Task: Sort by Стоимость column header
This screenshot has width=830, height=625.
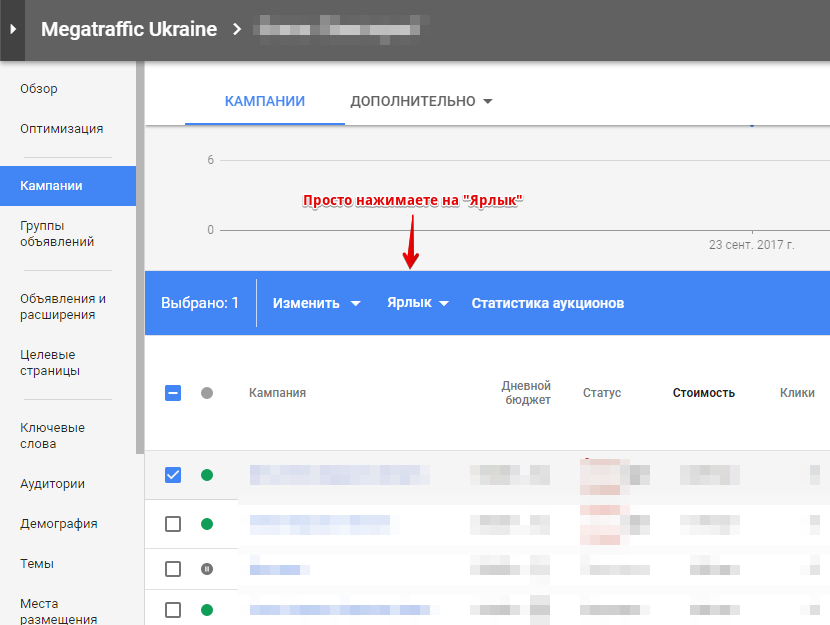Action: pos(703,393)
